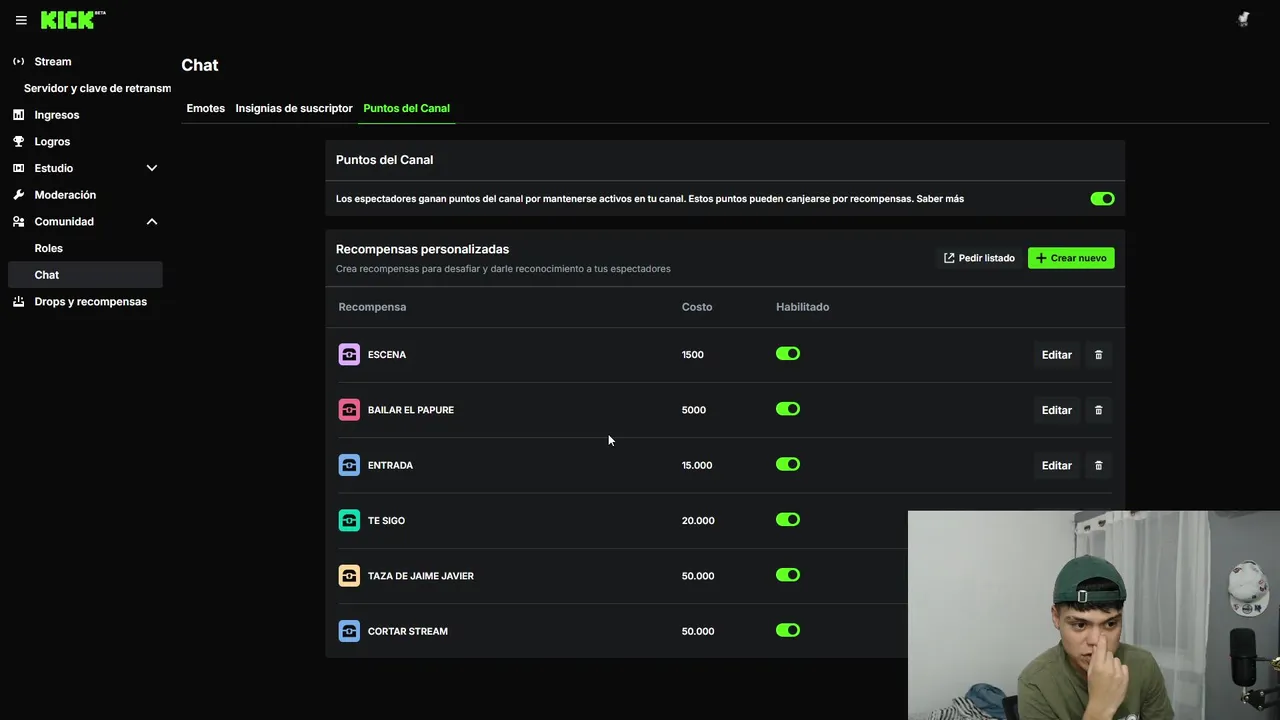Delete the ESCENA reward via trash icon
Image resolution: width=1280 pixels, height=720 pixels.
1098,355
